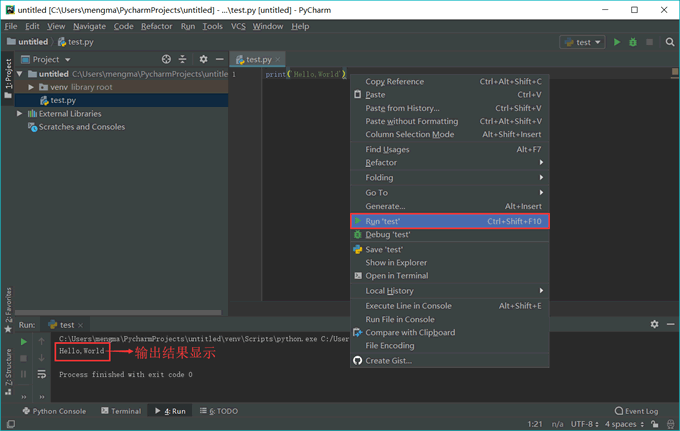Open the 'test' run configuration dropdown

click(x=583, y=42)
